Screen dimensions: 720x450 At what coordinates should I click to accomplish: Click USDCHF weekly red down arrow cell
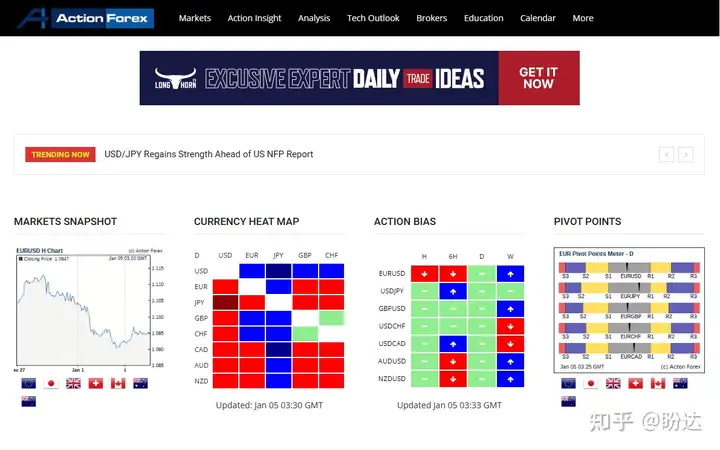click(510, 326)
